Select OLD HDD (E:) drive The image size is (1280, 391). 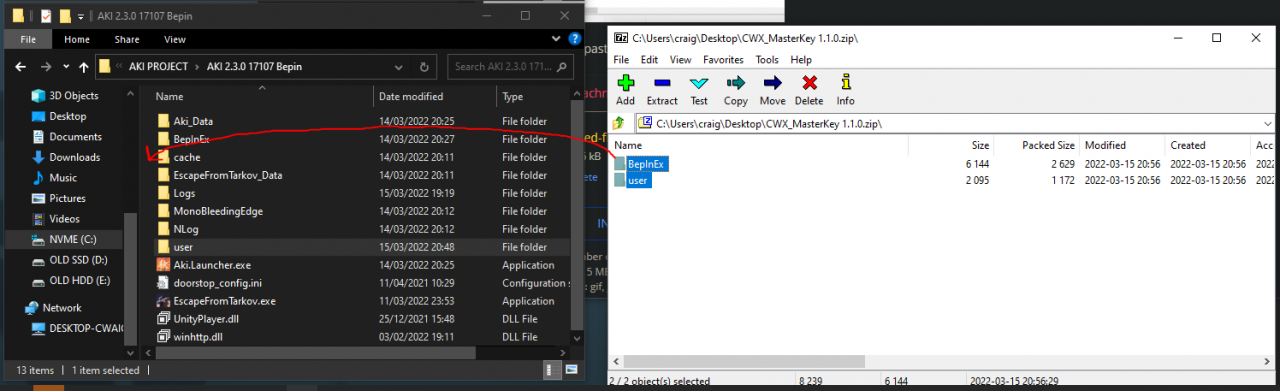[78, 280]
